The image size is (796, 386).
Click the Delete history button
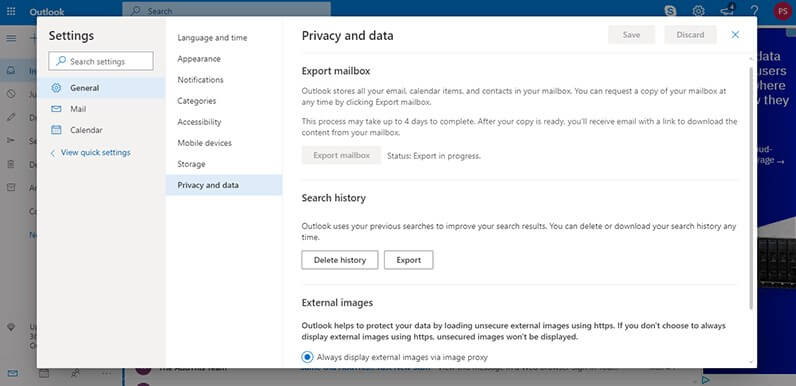pyautogui.click(x=340, y=260)
